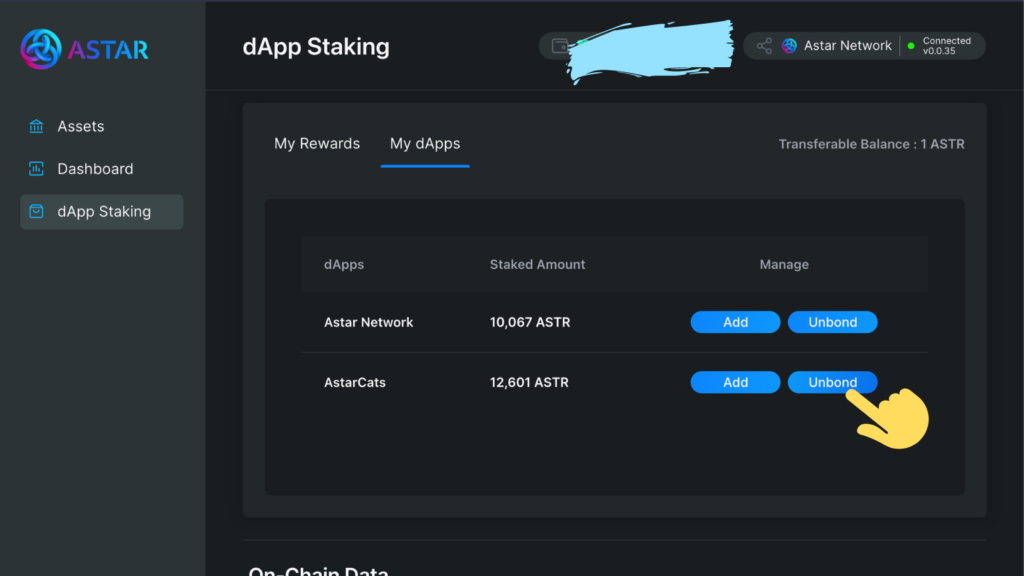Viewport: 1024px width, 576px height.
Task: Click the Astar logo in sidebar
Action: tap(85, 49)
